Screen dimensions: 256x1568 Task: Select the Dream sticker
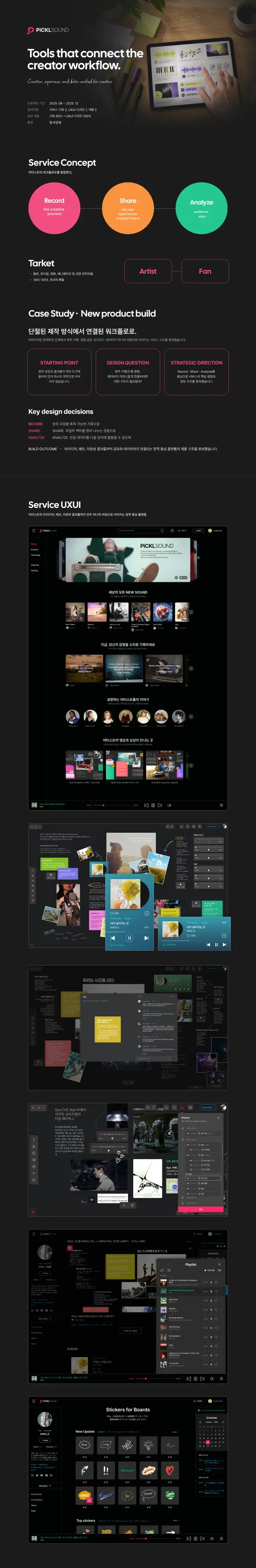(x=149, y=1495)
